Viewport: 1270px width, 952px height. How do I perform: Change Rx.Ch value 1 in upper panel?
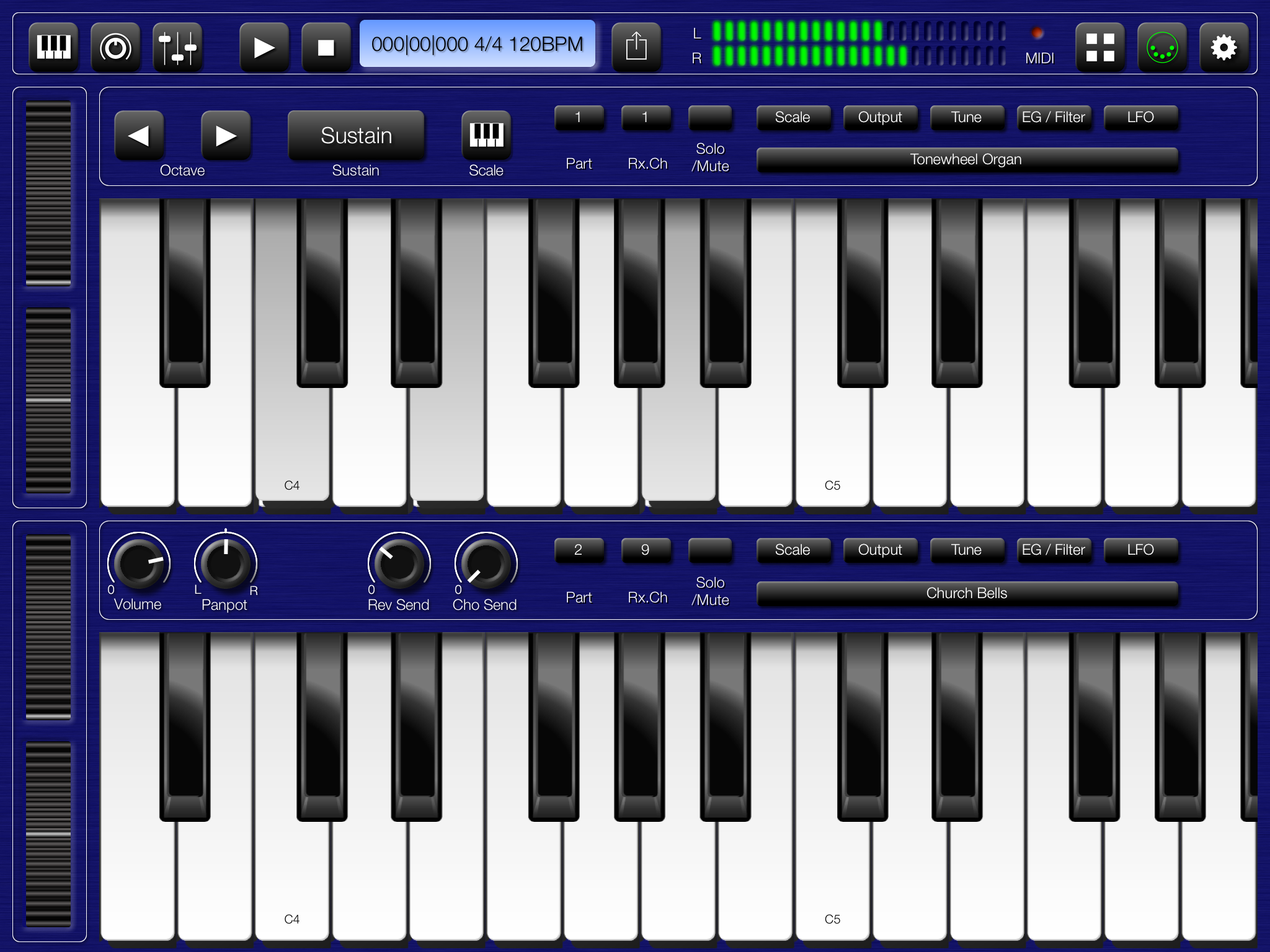tap(646, 118)
